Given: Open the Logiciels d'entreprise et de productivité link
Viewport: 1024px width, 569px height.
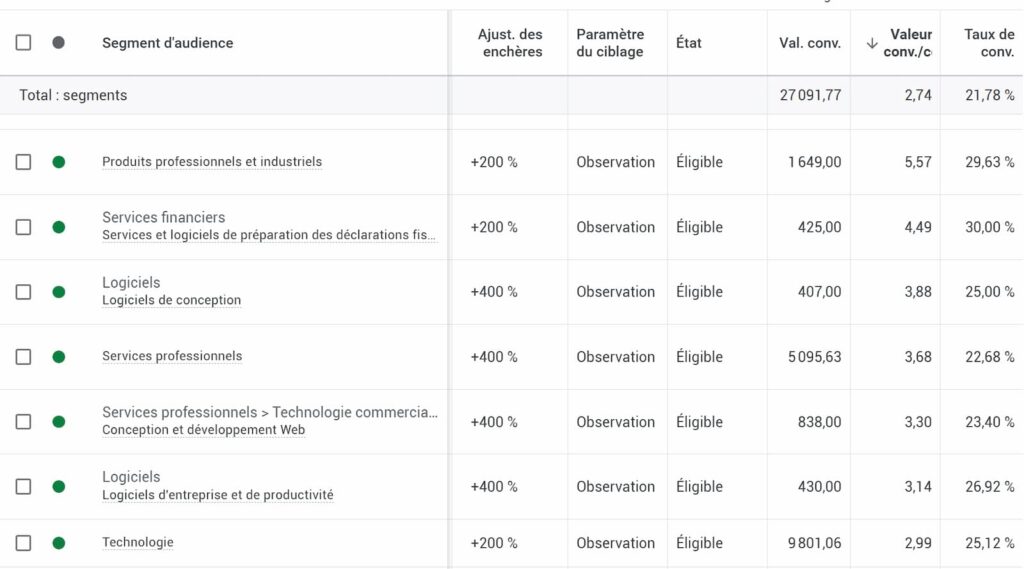Looking at the screenshot, I should 217,495.
